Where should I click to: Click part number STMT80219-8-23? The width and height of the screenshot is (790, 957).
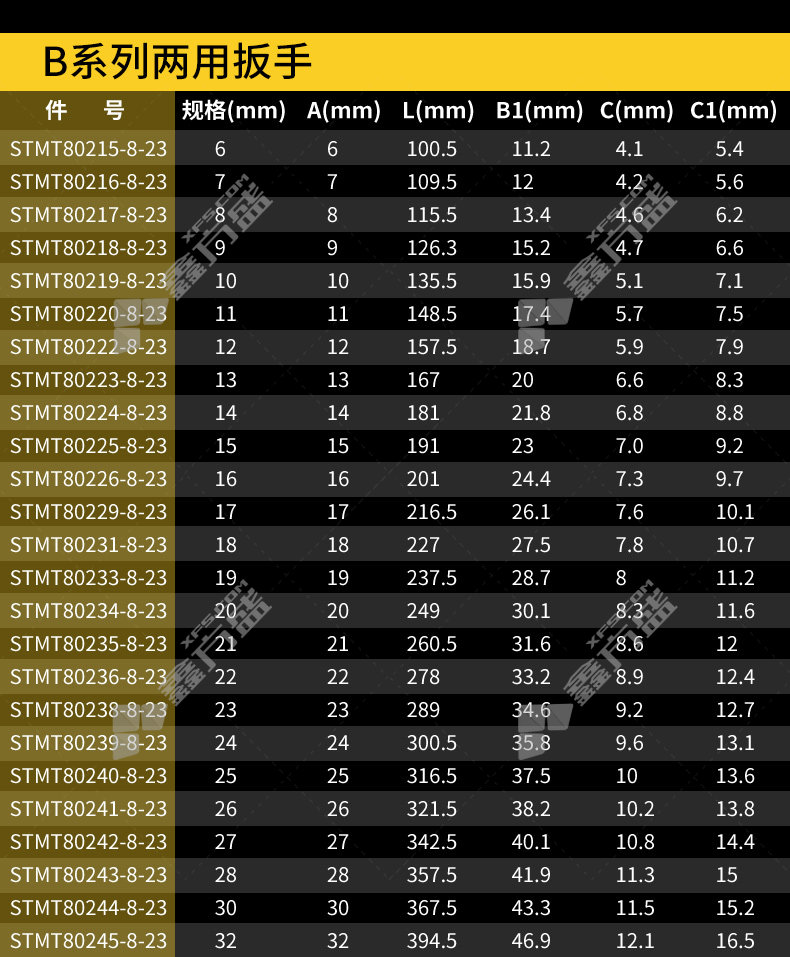[88, 281]
